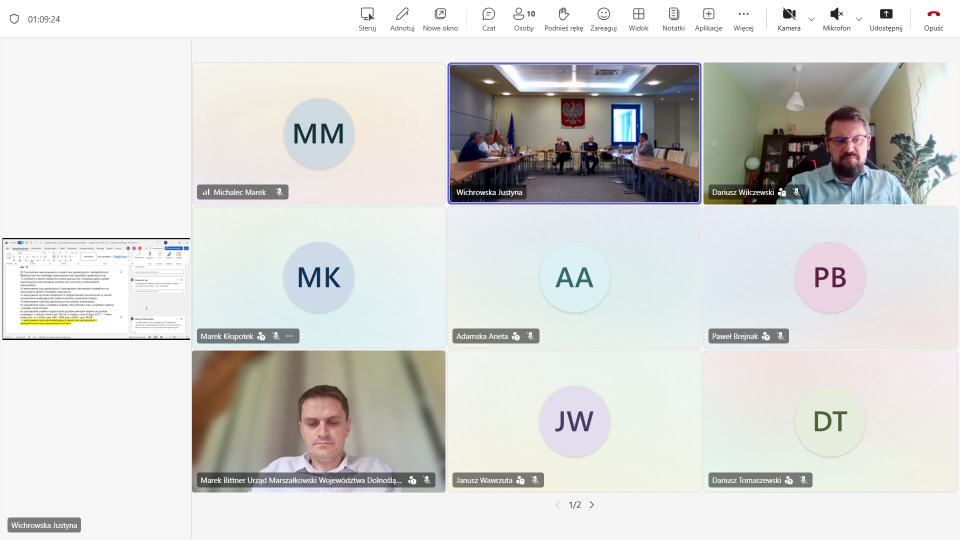Toggle the Mikrofon mute button

836,19
